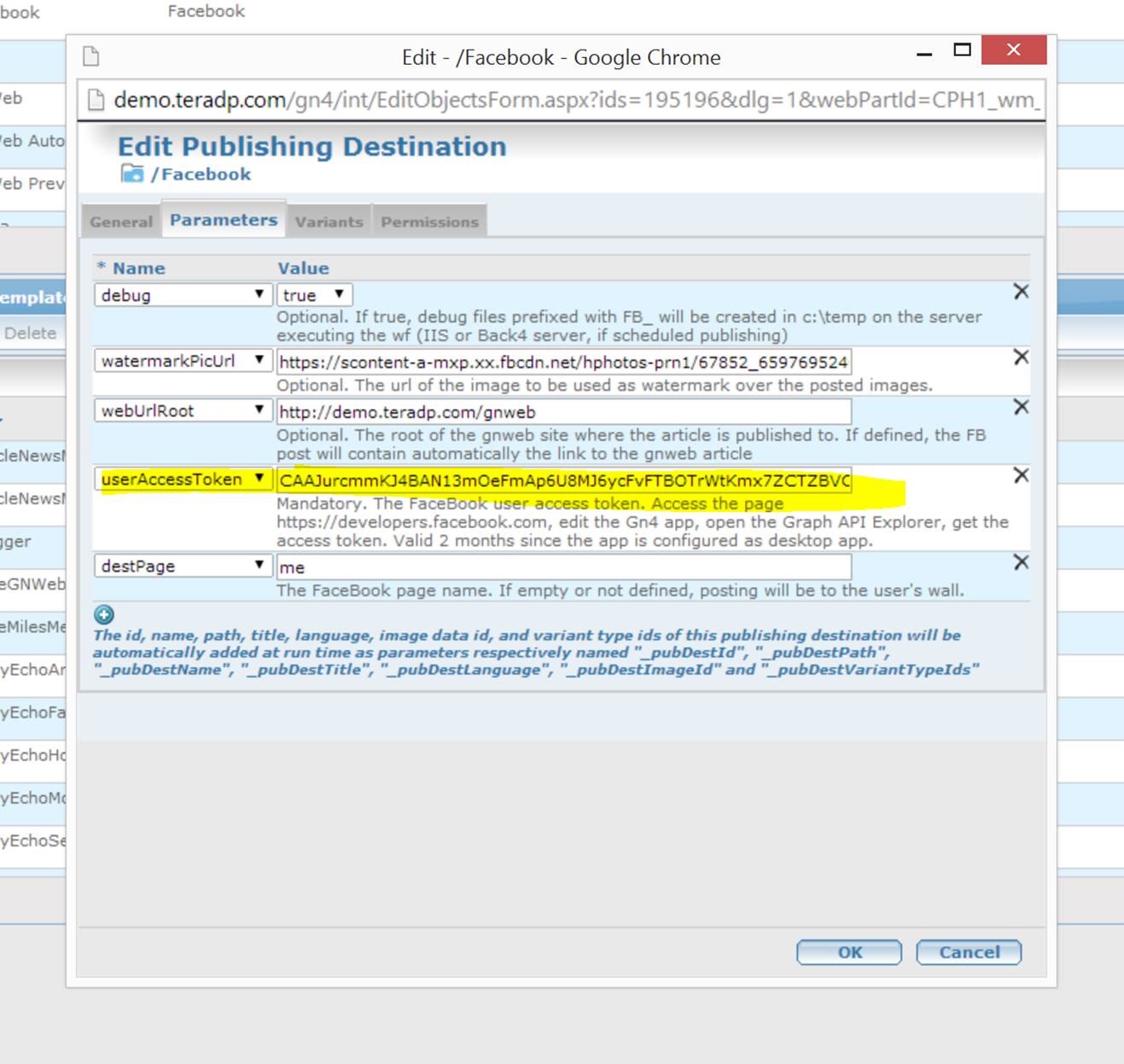Open the userAccessToken name dropdown
Image resolution: width=1124 pixels, height=1064 pixels.
[183, 480]
